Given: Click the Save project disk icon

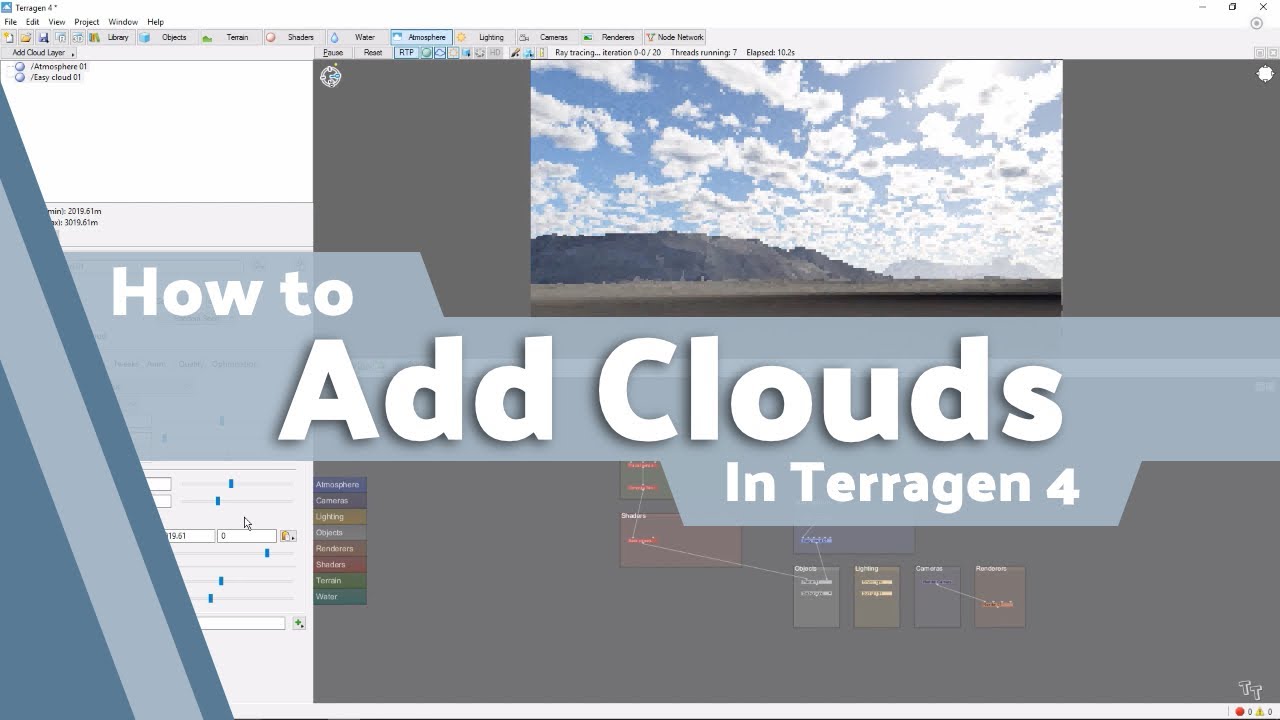Looking at the screenshot, I should pos(43,37).
